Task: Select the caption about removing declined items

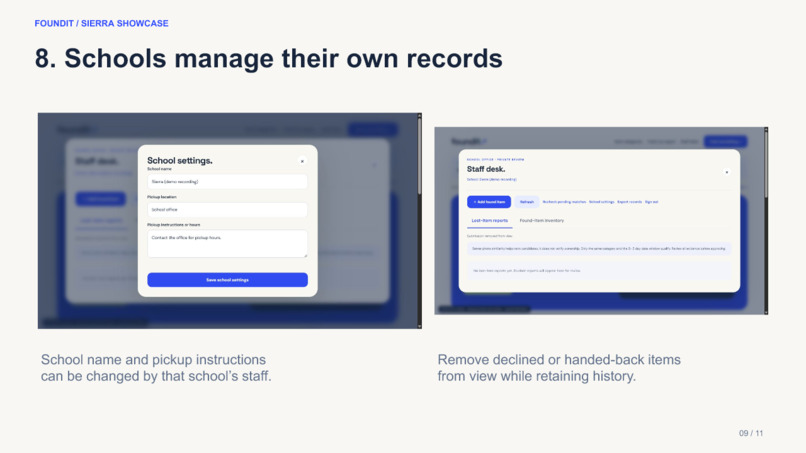Action: click(x=559, y=368)
